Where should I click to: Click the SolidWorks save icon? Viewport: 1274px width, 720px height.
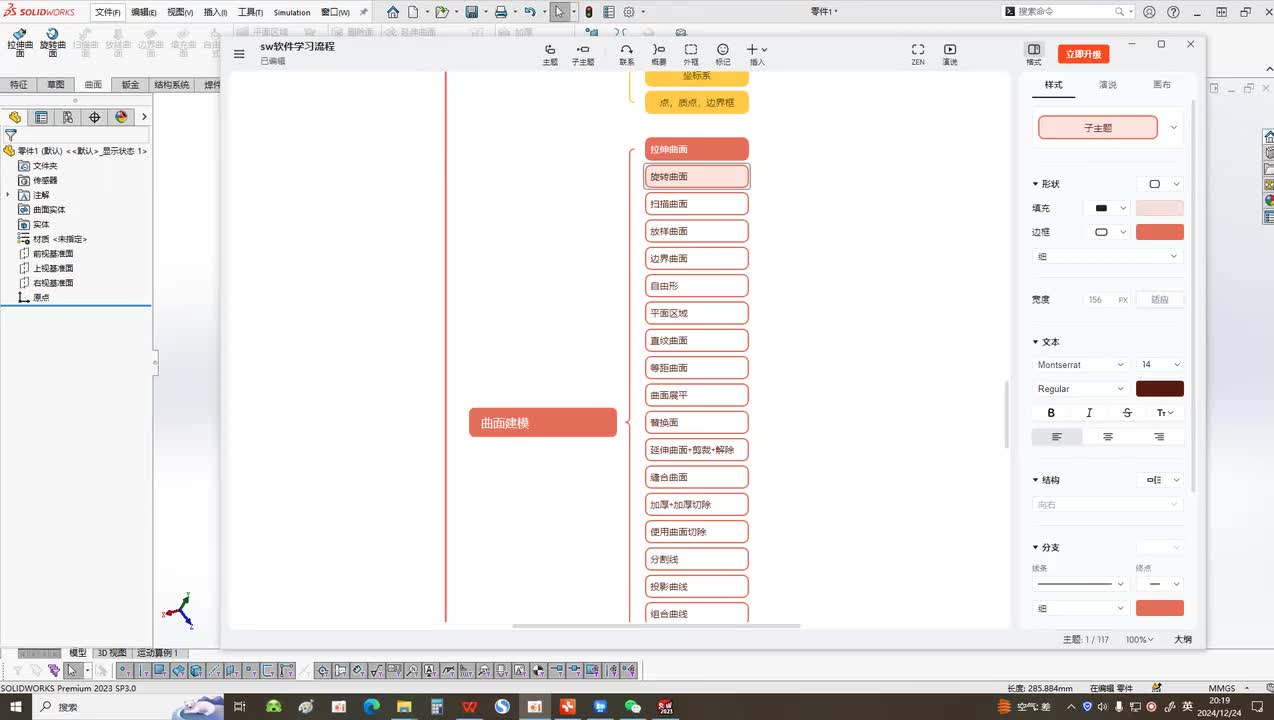click(x=471, y=12)
